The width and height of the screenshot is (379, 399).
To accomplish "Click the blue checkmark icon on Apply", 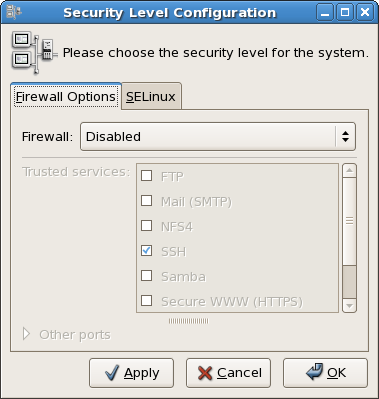I will pos(111,373).
